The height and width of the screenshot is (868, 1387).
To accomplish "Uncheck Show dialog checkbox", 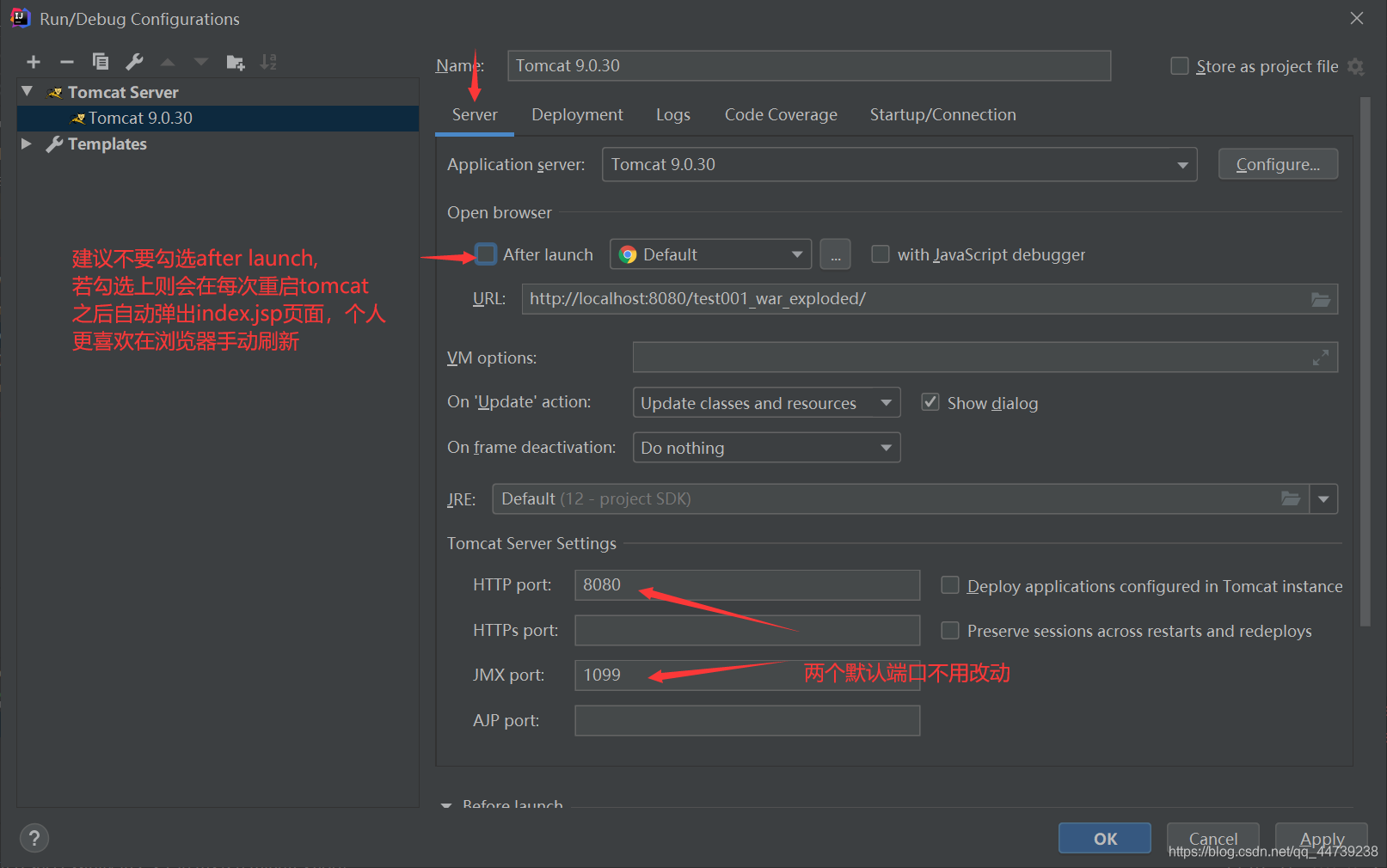I will (x=930, y=402).
